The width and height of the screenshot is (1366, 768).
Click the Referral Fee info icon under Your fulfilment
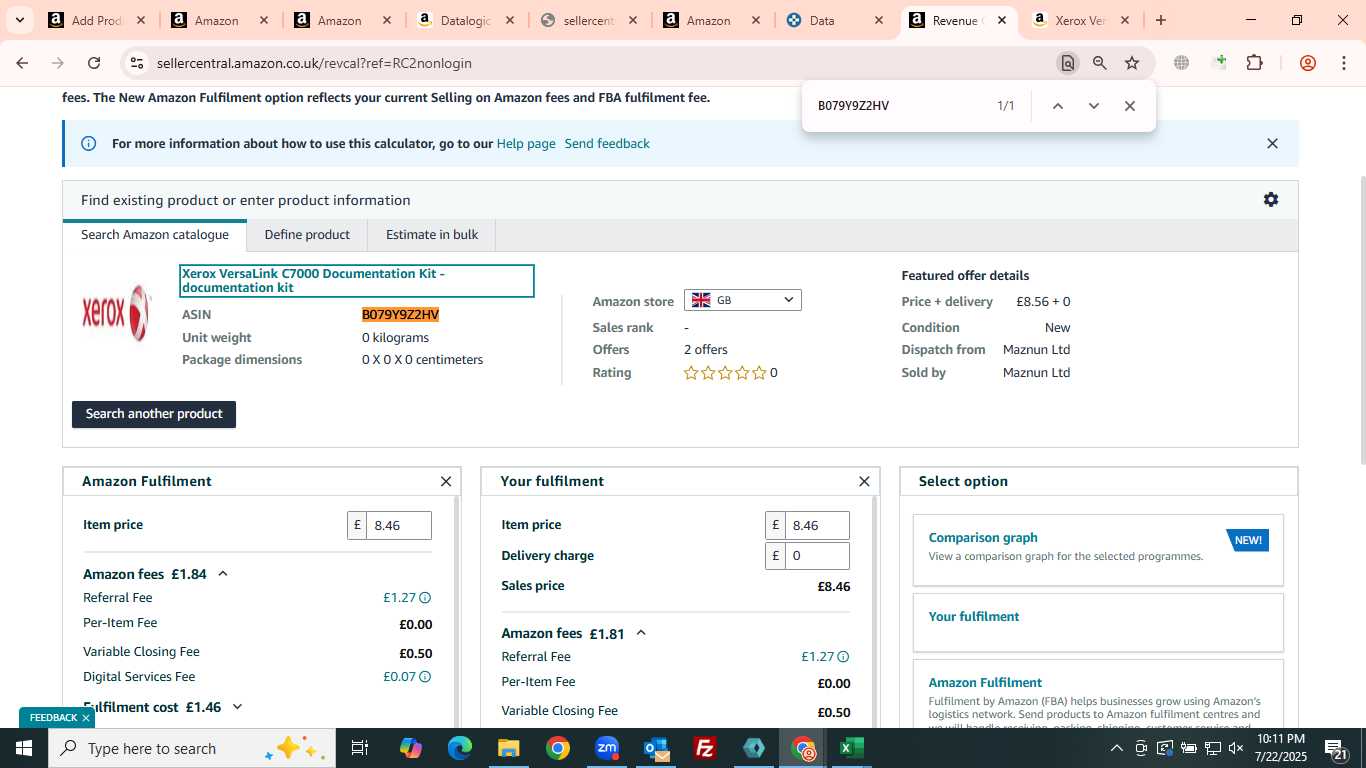843,657
